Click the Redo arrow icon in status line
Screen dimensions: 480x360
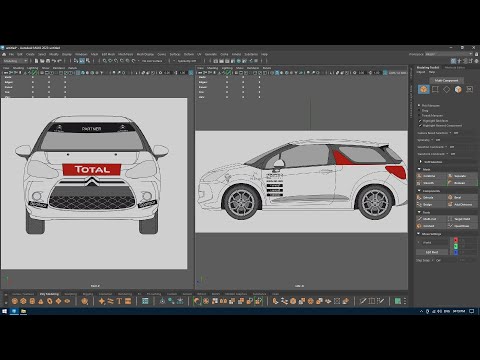pos(60,61)
